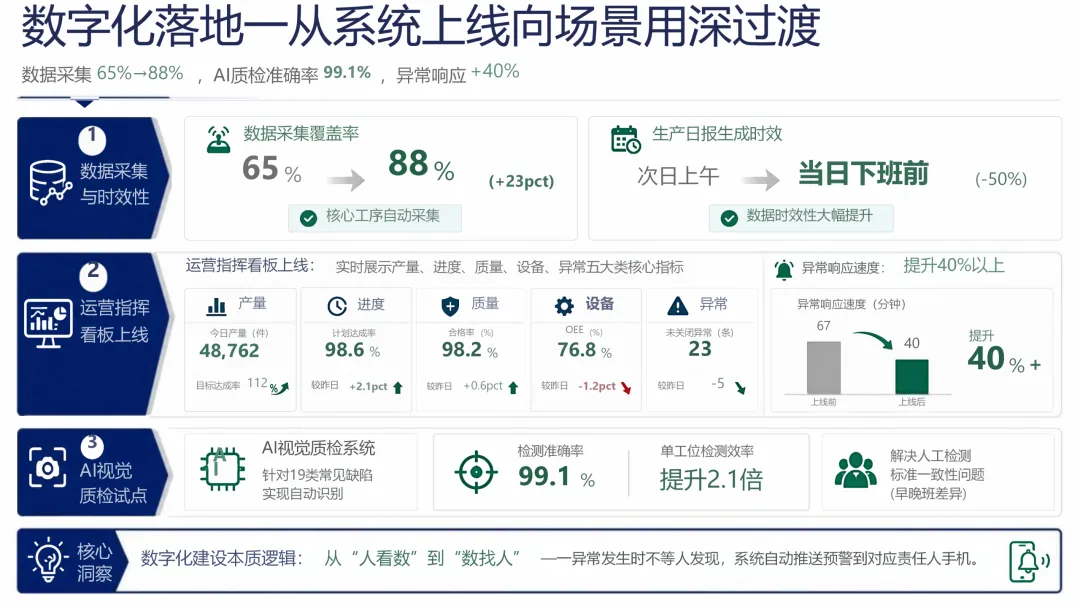Click the antenna icon next to 数据采集覆盖率
This screenshot has height=608, width=1080.
coord(219,140)
